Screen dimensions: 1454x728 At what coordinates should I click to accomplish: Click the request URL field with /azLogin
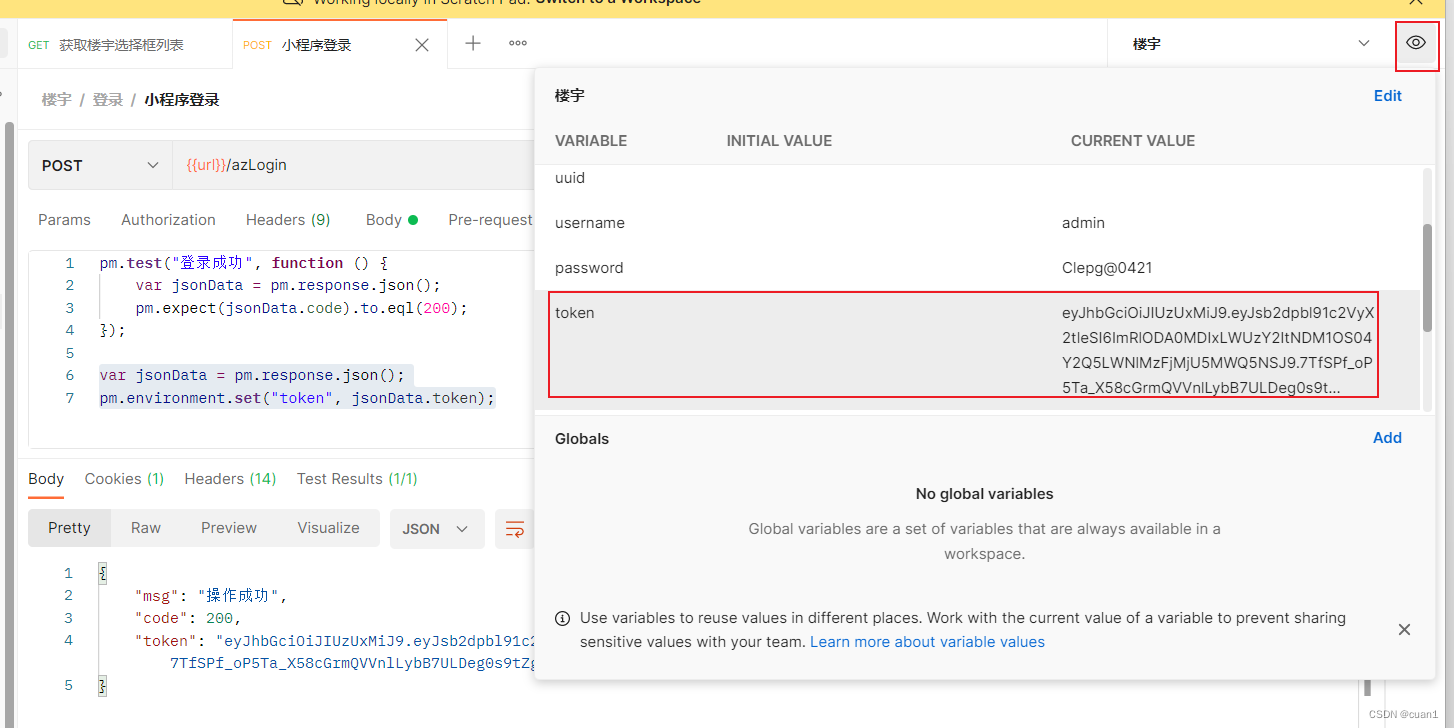352,165
